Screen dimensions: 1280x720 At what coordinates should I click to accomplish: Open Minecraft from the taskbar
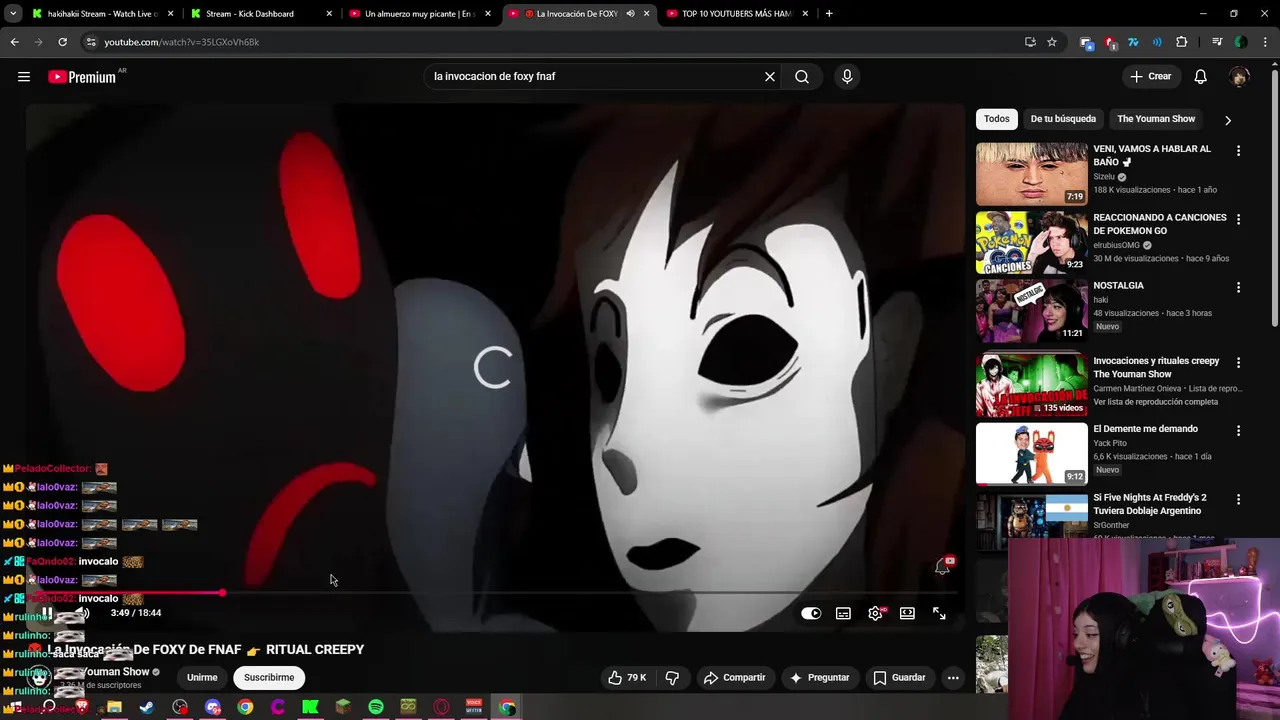[x=343, y=707]
